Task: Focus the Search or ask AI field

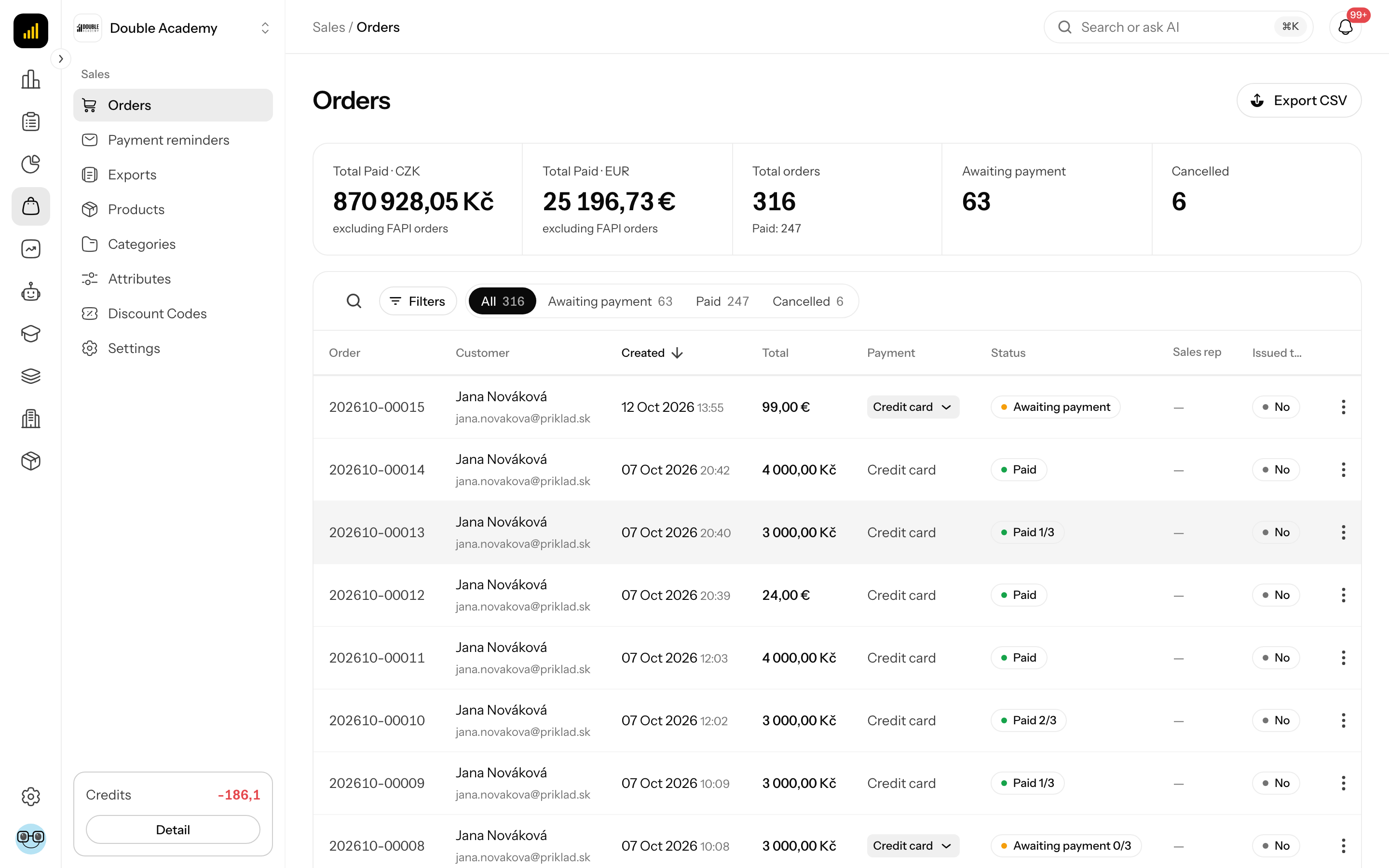Action: (1178, 27)
